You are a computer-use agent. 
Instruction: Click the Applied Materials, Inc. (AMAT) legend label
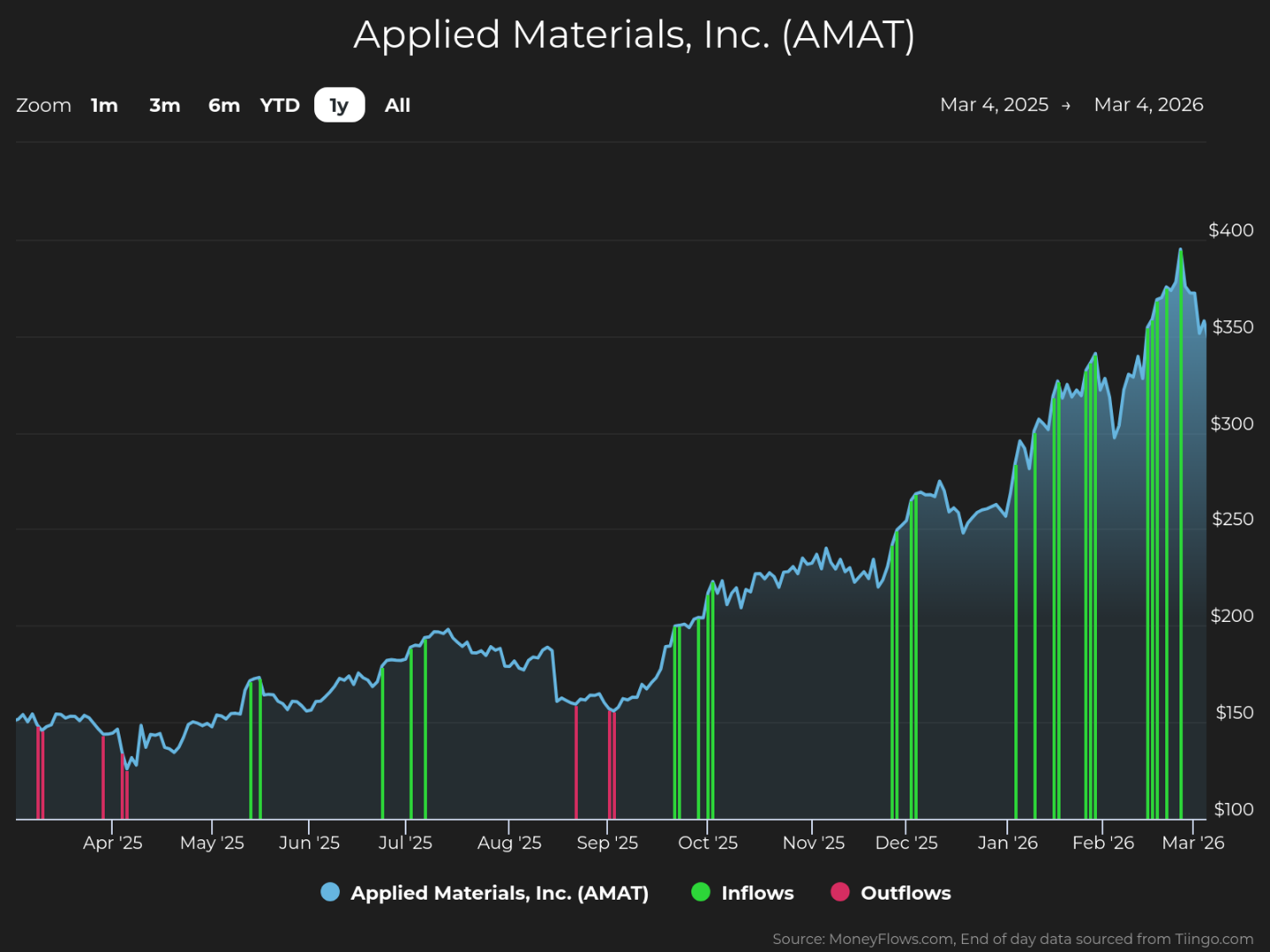[500, 893]
